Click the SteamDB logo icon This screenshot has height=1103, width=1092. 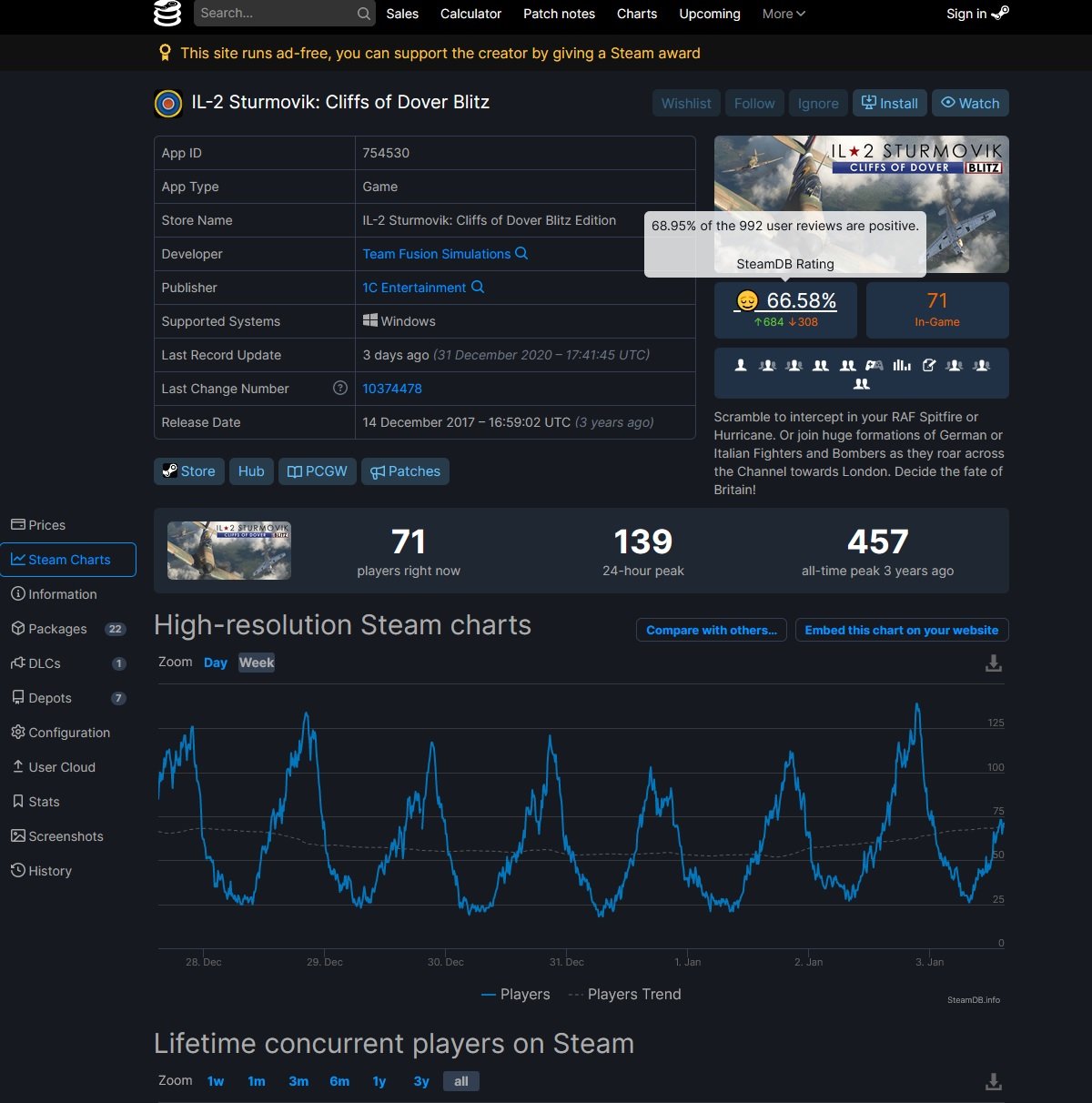(x=167, y=13)
